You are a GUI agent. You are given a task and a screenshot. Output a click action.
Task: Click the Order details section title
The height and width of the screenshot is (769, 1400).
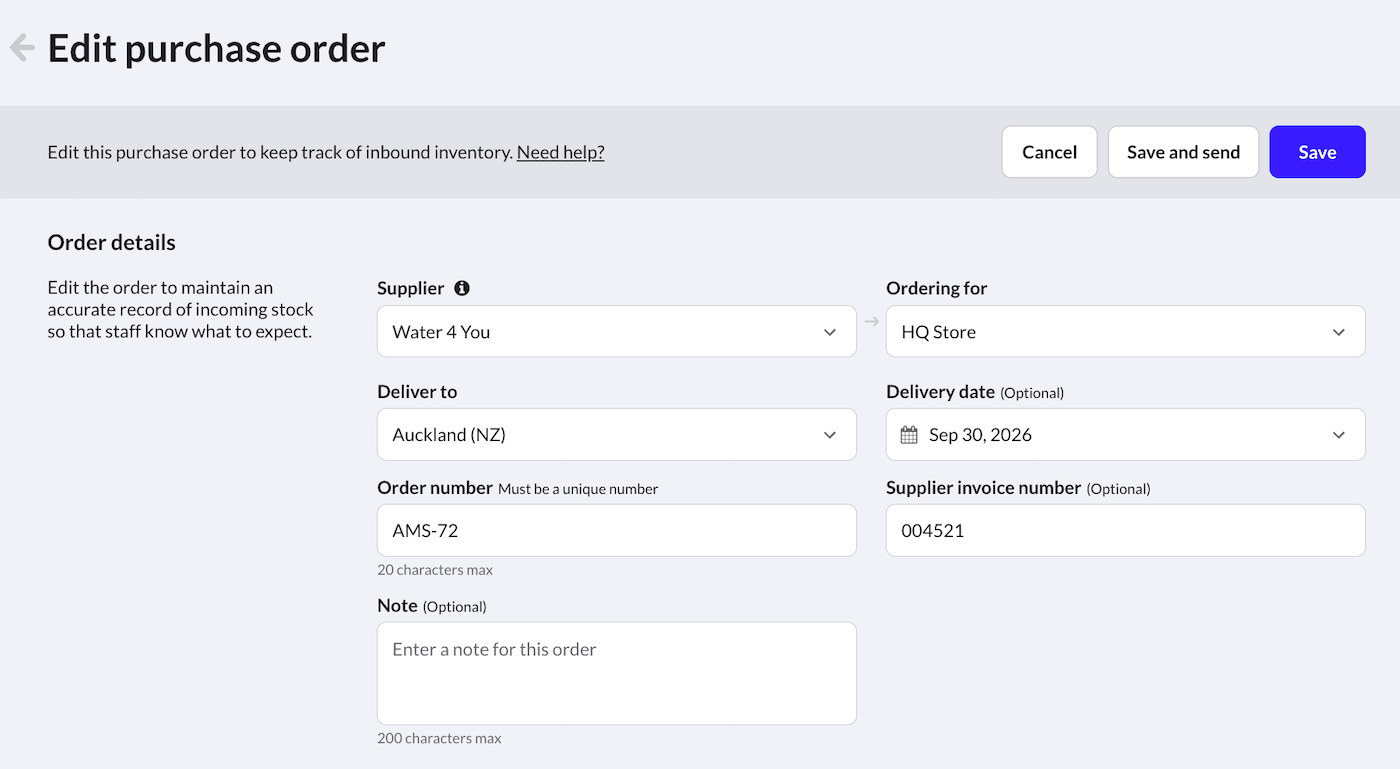coord(112,242)
